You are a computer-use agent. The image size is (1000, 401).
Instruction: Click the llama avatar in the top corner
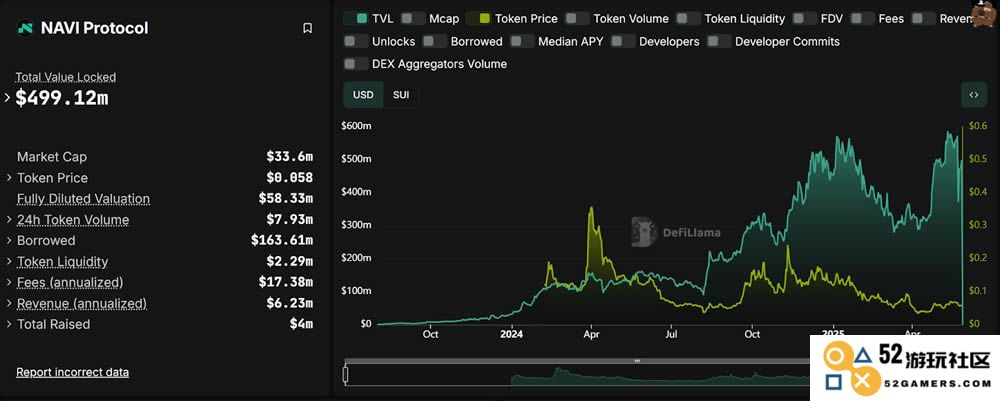tap(985, 13)
